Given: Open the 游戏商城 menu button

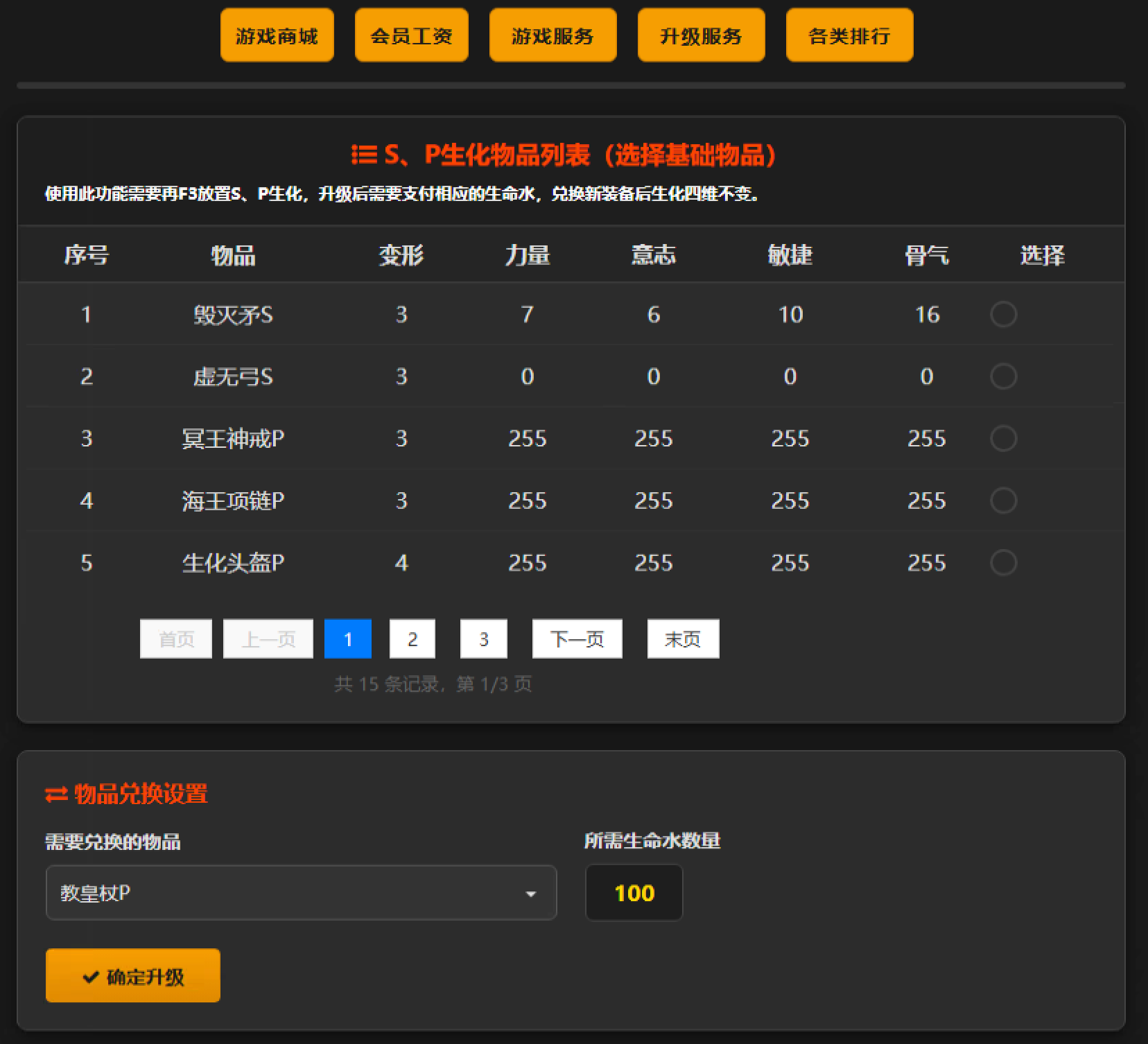Looking at the screenshot, I should pos(277,35).
